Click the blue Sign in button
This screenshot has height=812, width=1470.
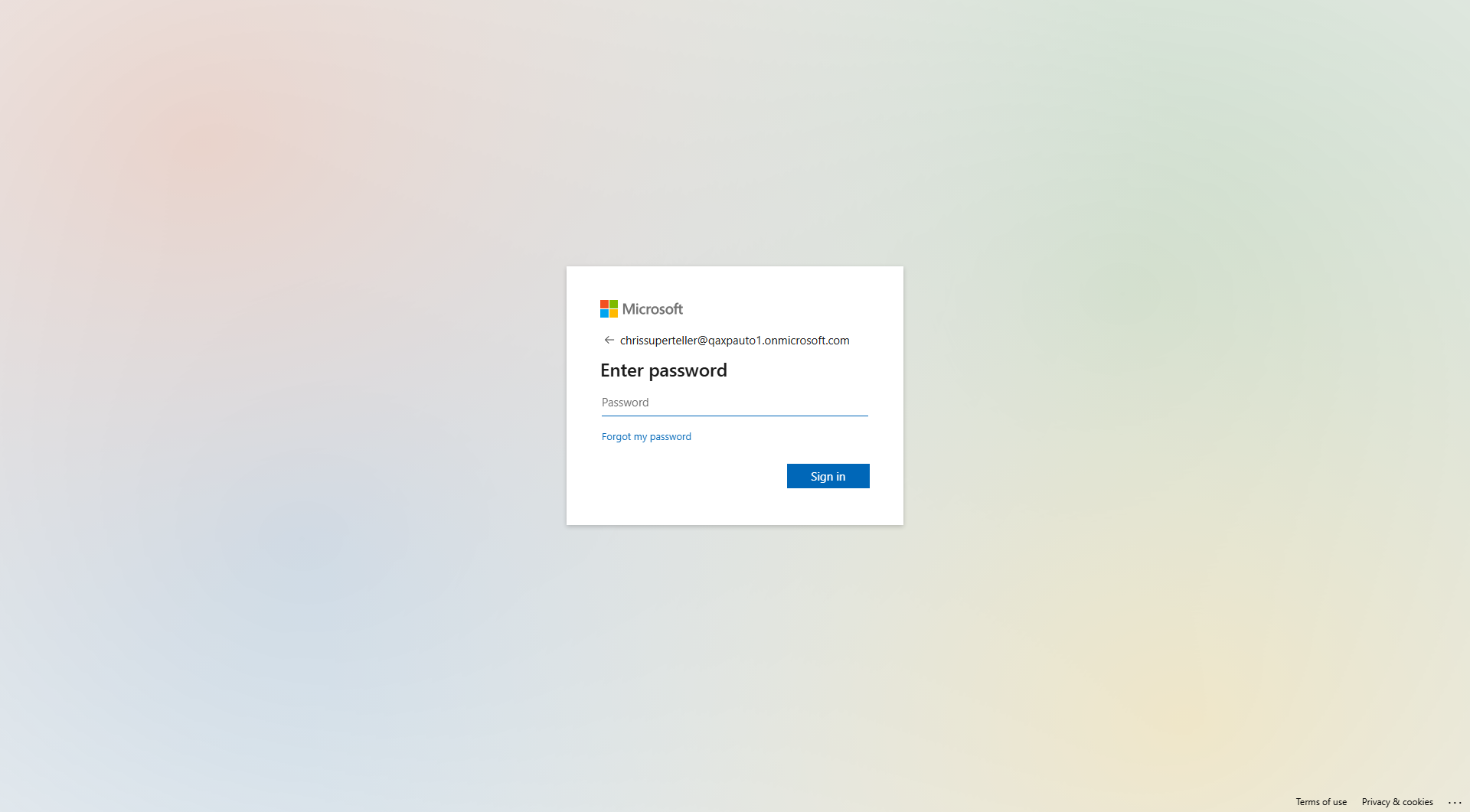(828, 476)
